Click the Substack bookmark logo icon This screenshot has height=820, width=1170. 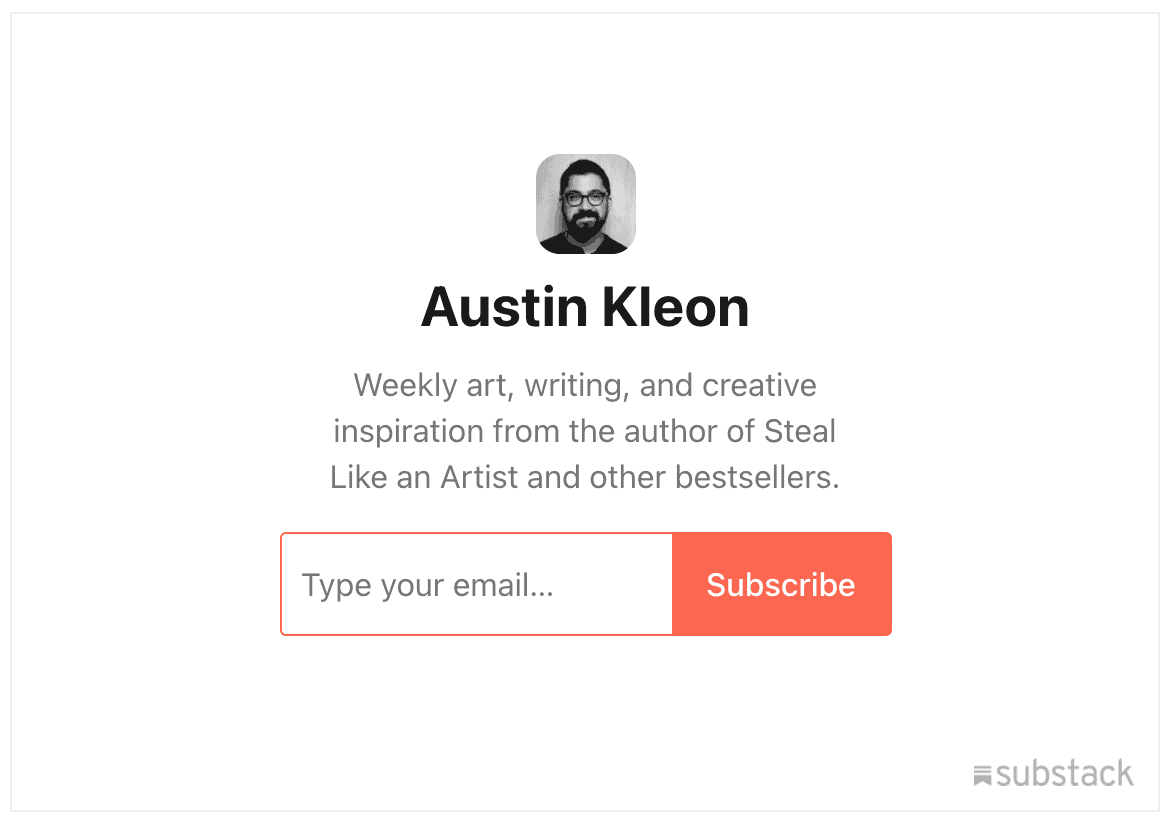pos(982,775)
